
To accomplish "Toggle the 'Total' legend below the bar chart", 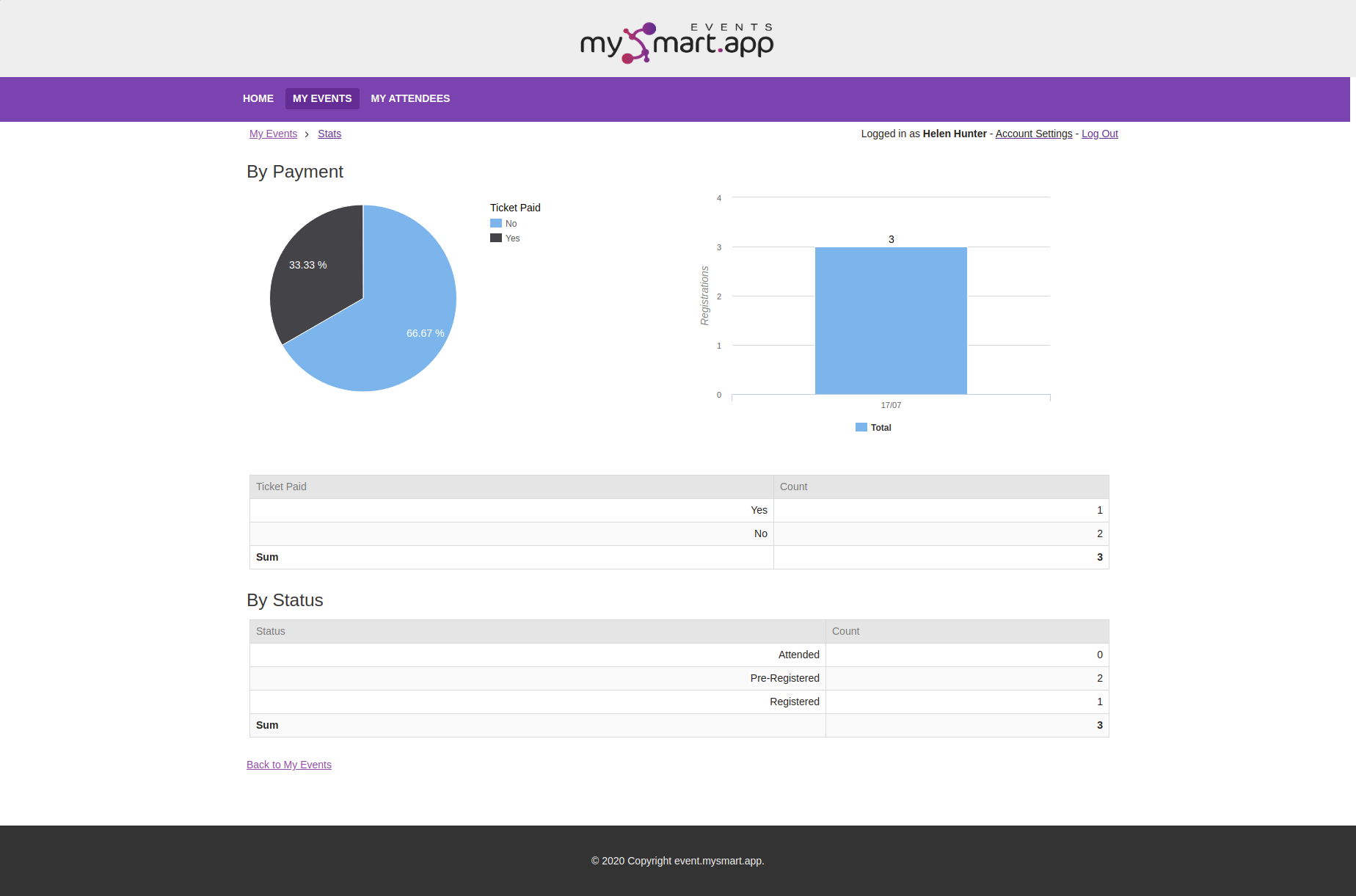I will (x=873, y=426).
